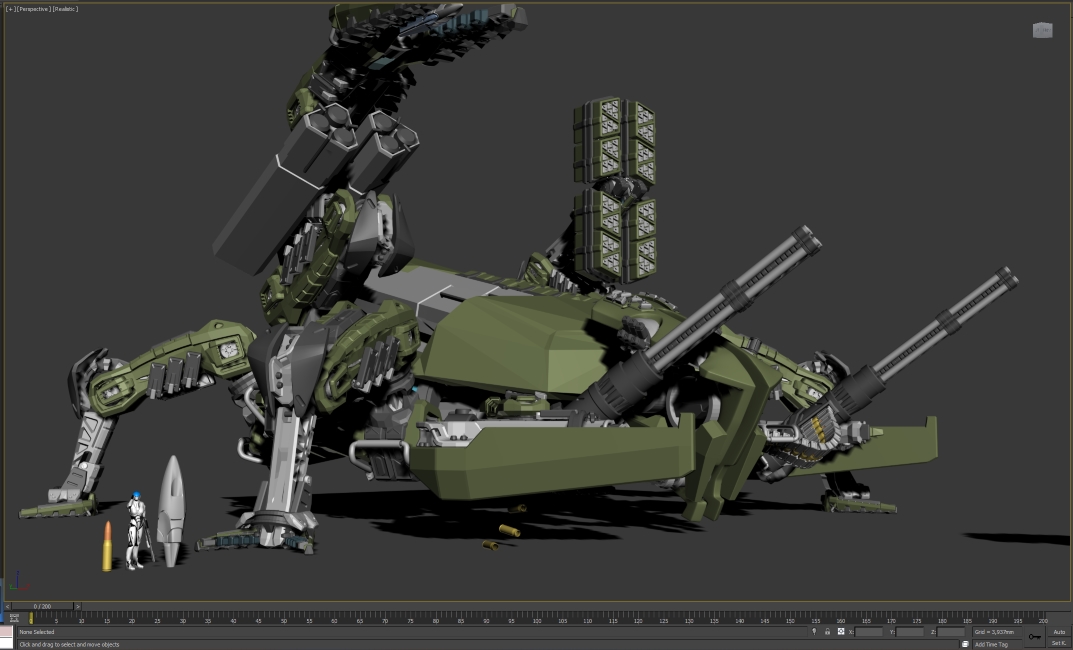Click frame 100 on the track bar
This screenshot has height=650, width=1073.
click(537, 619)
